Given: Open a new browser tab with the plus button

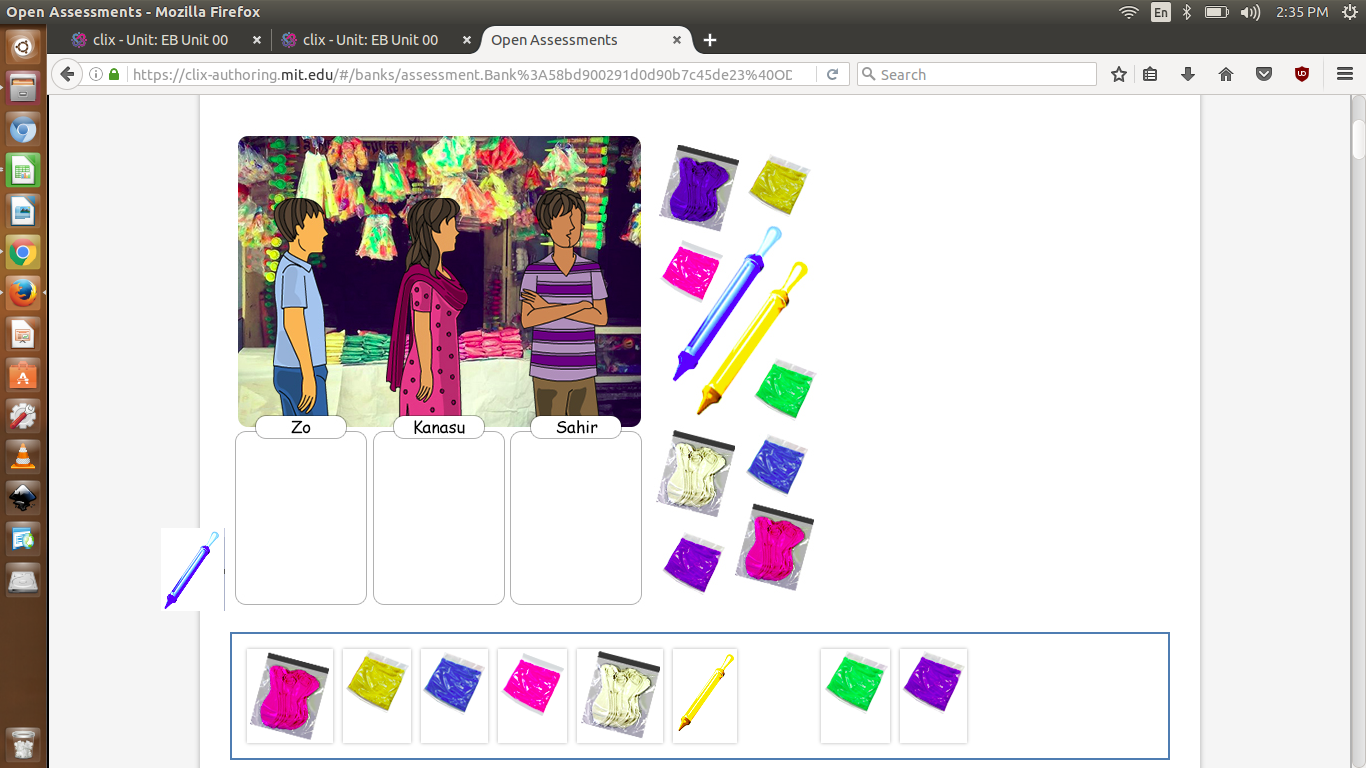Looking at the screenshot, I should pos(710,40).
